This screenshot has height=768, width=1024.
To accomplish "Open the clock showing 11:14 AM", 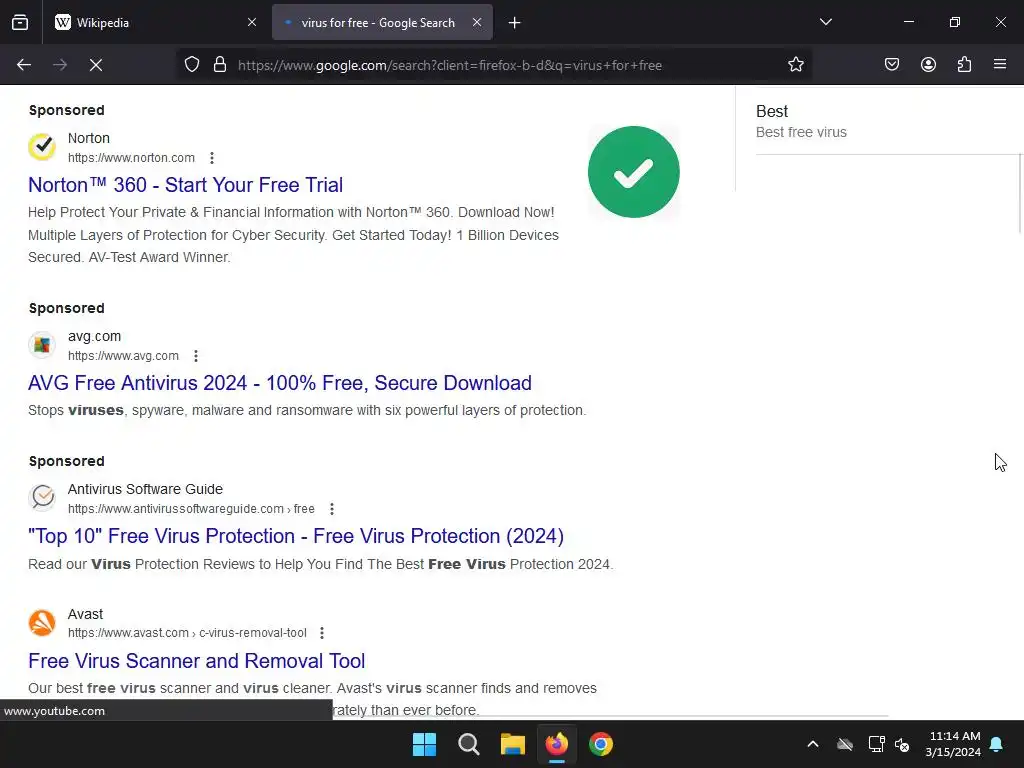I will pyautogui.click(x=953, y=744).
